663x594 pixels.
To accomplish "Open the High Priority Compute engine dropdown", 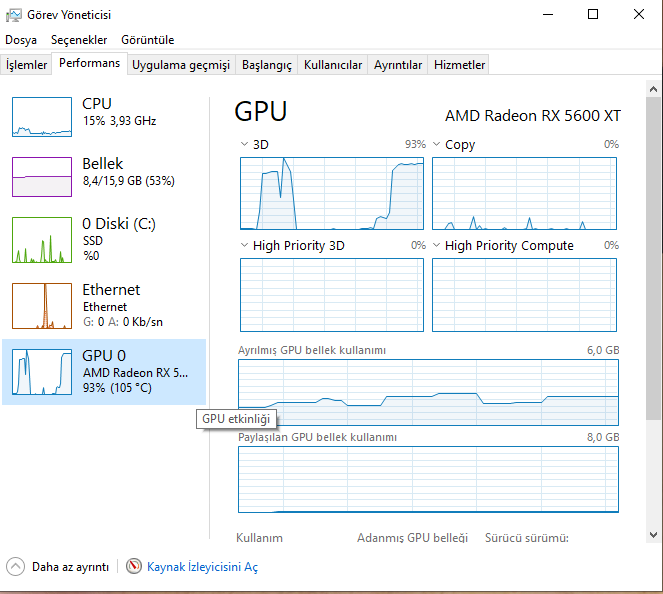I will [x=436, y=245].
